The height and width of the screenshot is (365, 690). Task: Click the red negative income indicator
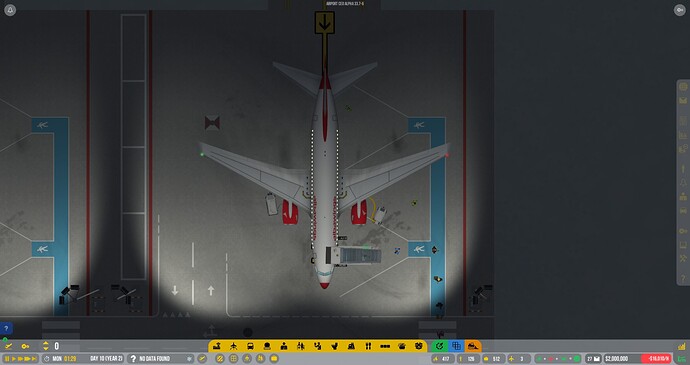tap(656, 359)
